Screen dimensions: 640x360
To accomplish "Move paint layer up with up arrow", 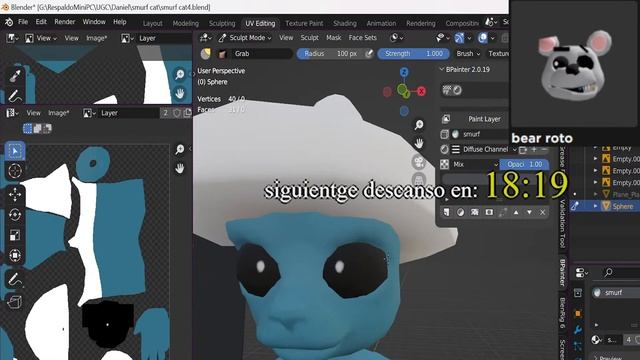I will coord(516,212).
